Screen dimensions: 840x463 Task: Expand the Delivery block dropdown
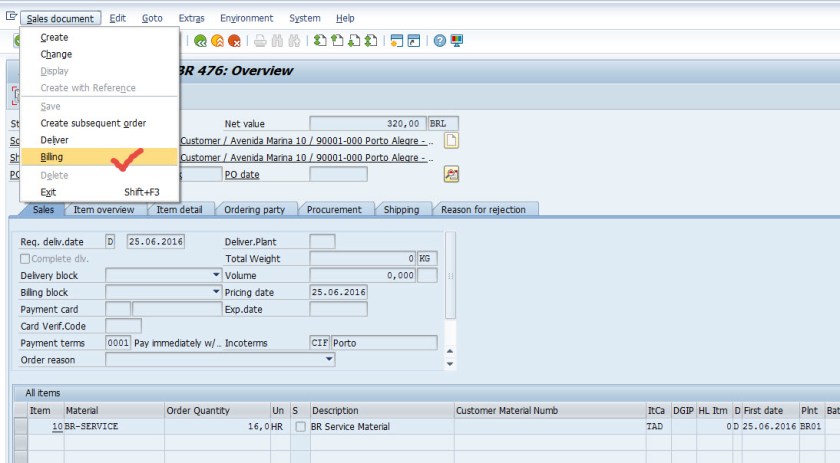tap(215, 275)
